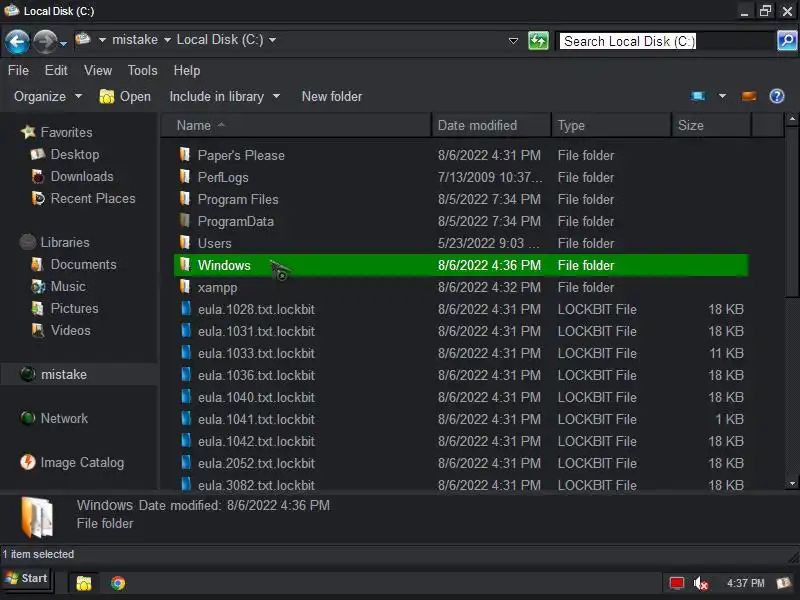Click the muted volume tray icon
Viewport: 800px width, 600px height.
click(x=701, y=583)
